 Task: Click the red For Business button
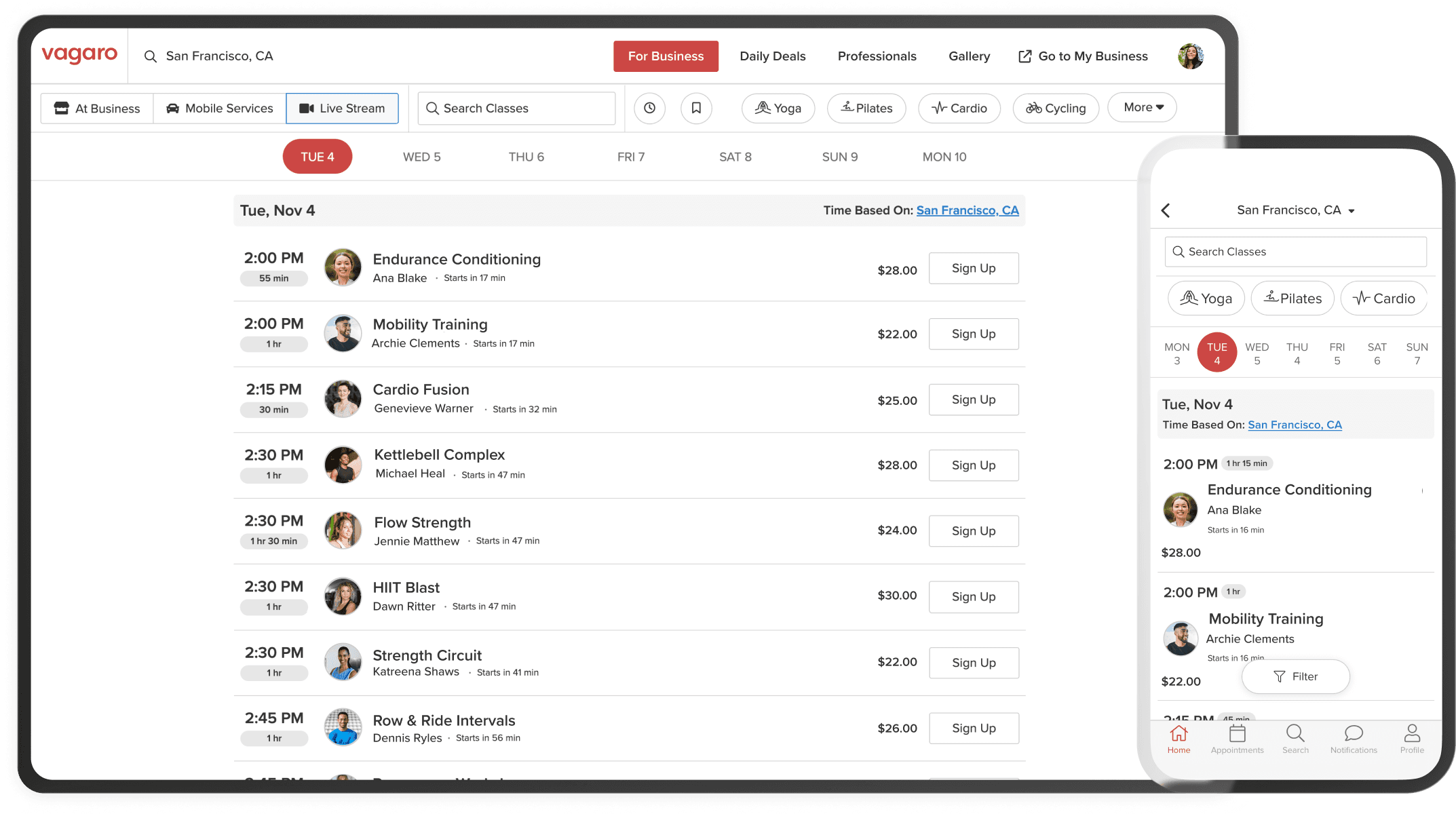point(666,56)
